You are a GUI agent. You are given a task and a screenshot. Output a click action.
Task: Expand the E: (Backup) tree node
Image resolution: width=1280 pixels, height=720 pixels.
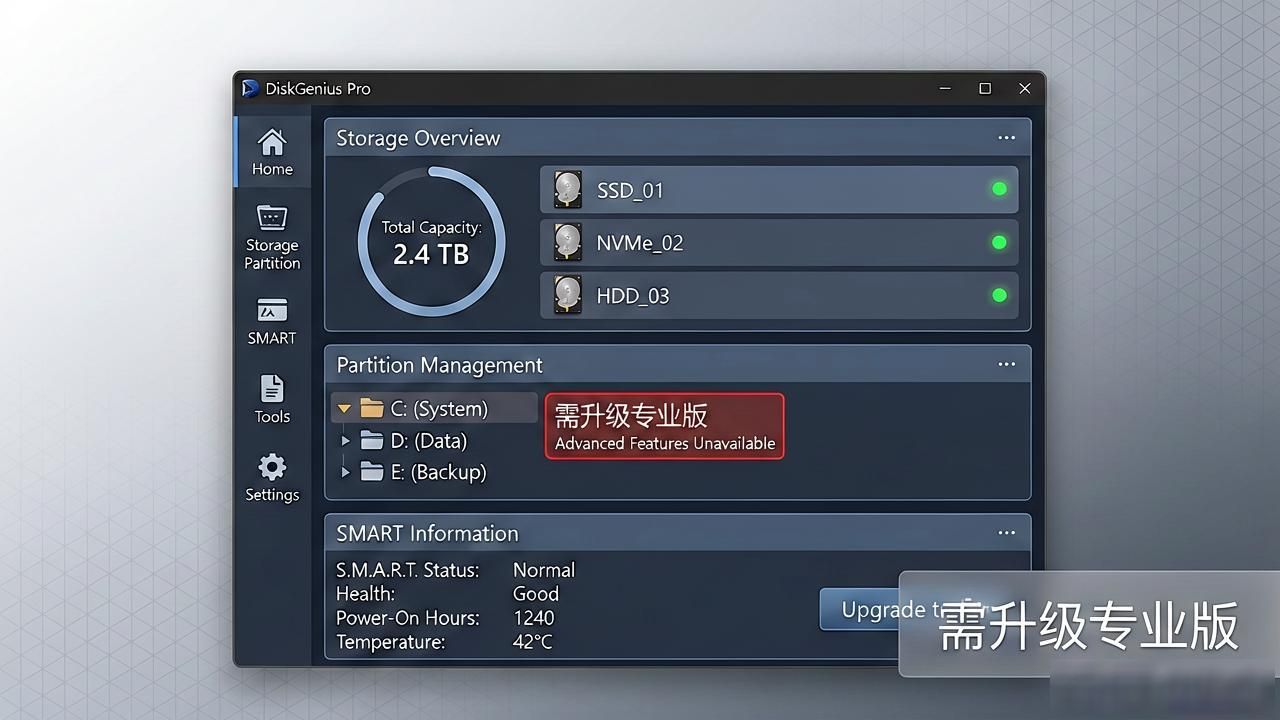click(x=345, y=471)
